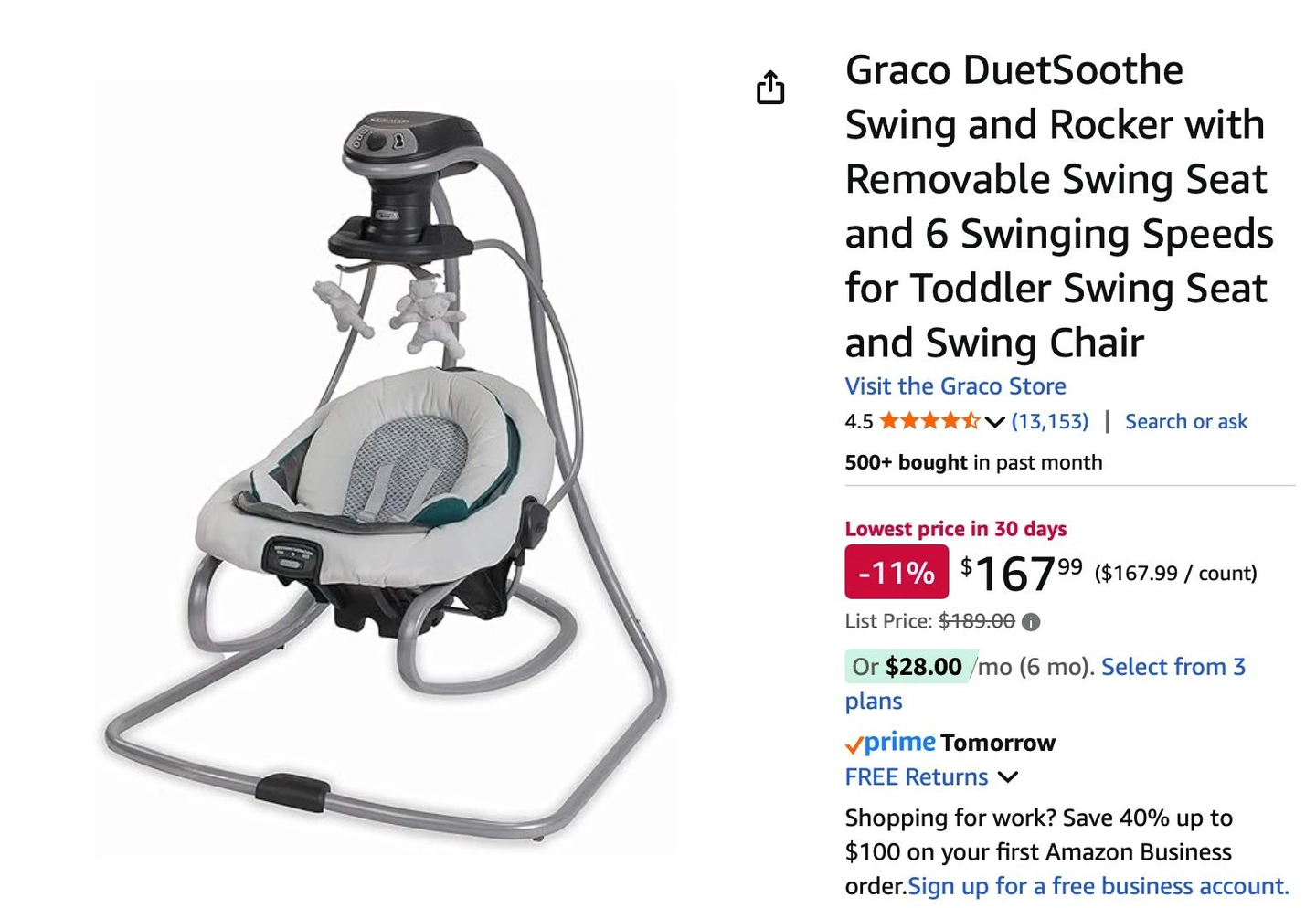
Task: Click the Lowest price in 30 days label
Action: tap(955, 529)
